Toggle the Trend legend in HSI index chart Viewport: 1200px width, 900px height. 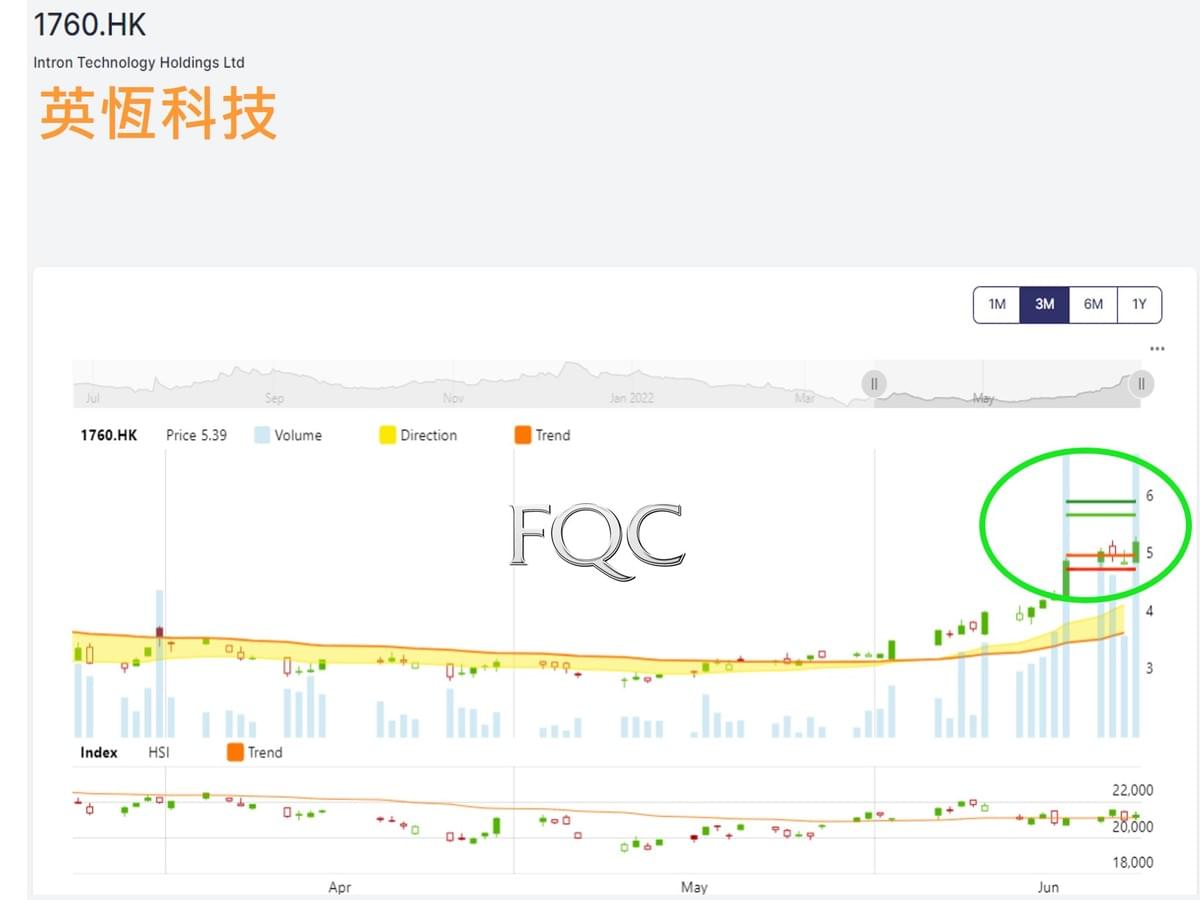click(x=255, y=752)
